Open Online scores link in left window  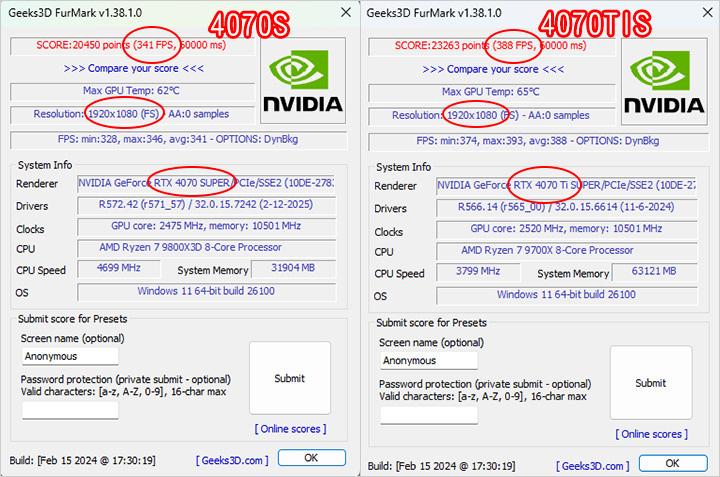[x=290, y=429]
